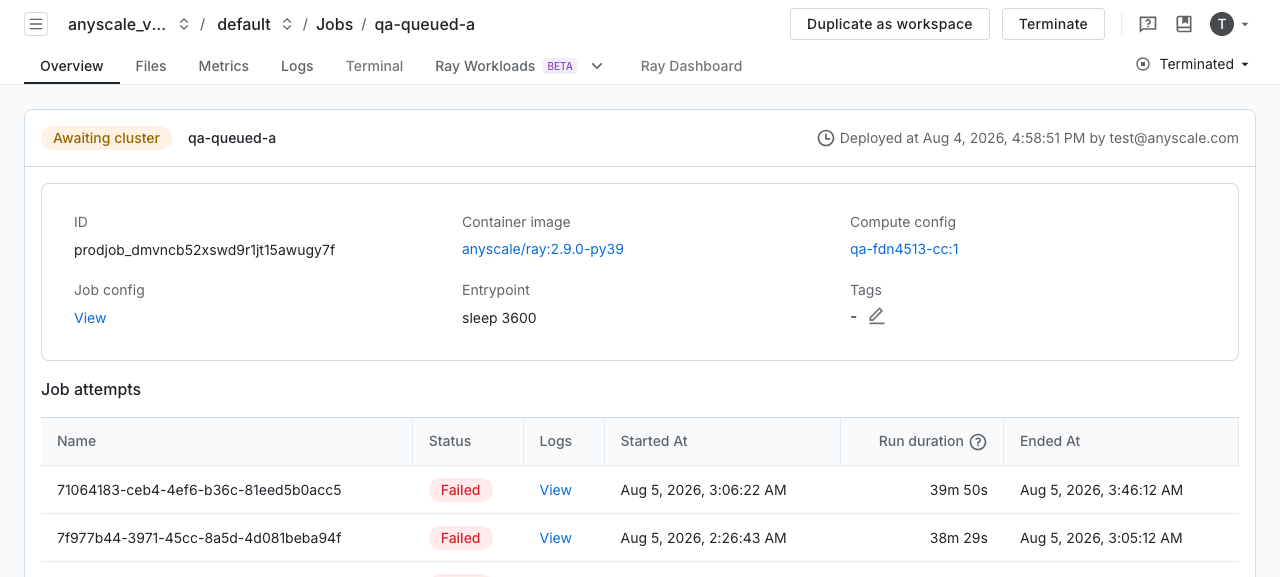Click the Terminated status circle icon
Screen dimensions: 1280x577
pos(1143,64)
